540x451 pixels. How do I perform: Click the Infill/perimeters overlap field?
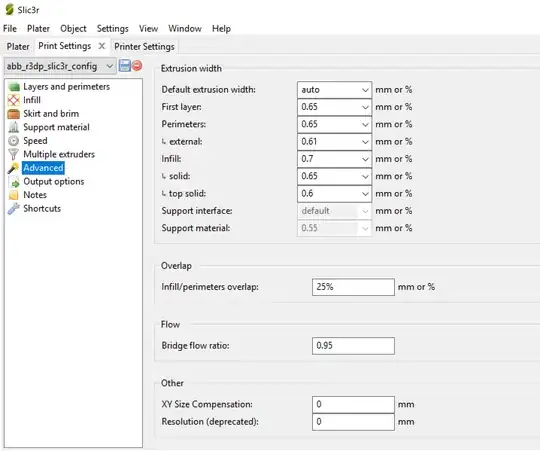[x=353, y=287]
